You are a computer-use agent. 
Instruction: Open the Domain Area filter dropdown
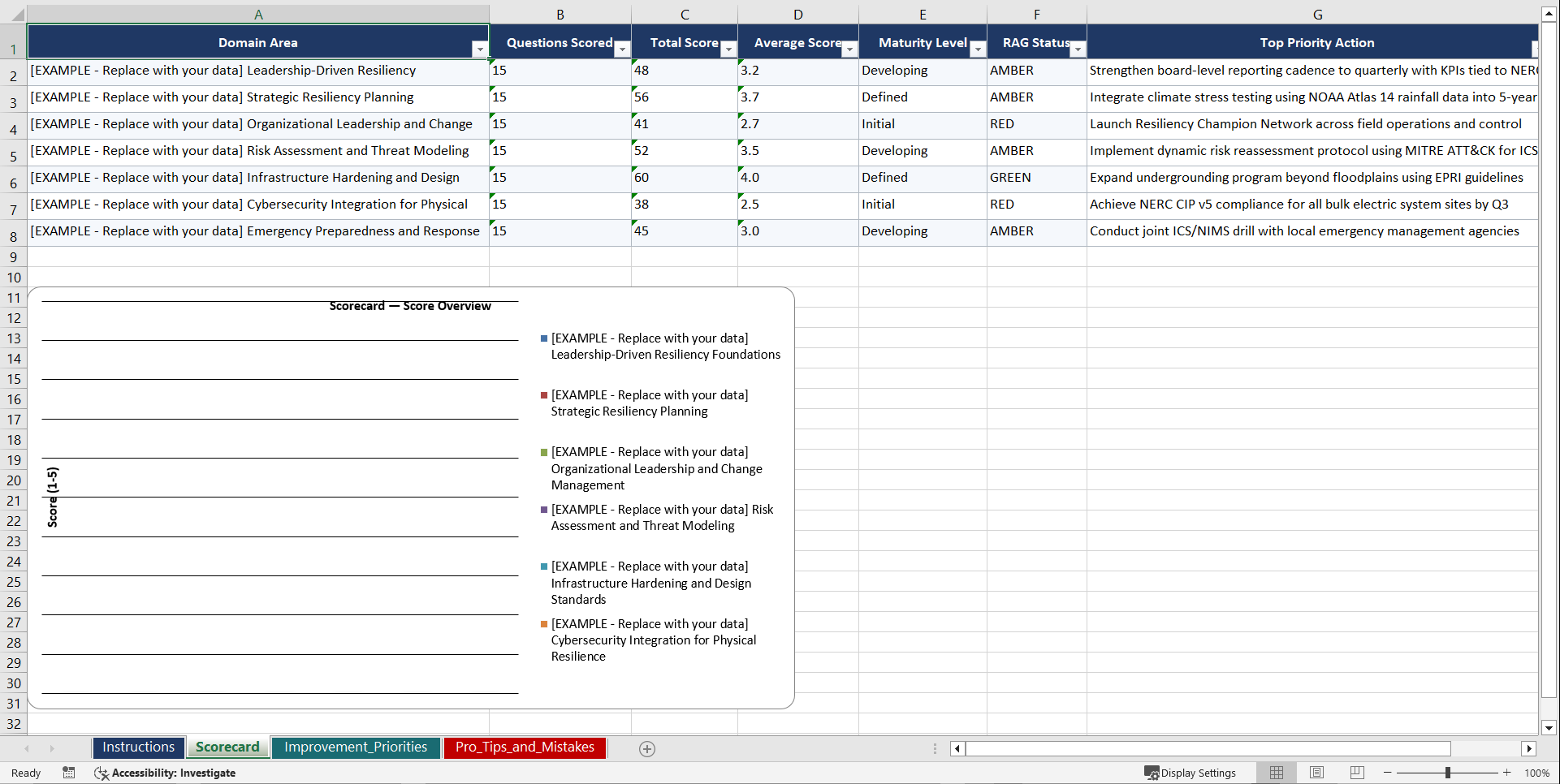(480, 50)
